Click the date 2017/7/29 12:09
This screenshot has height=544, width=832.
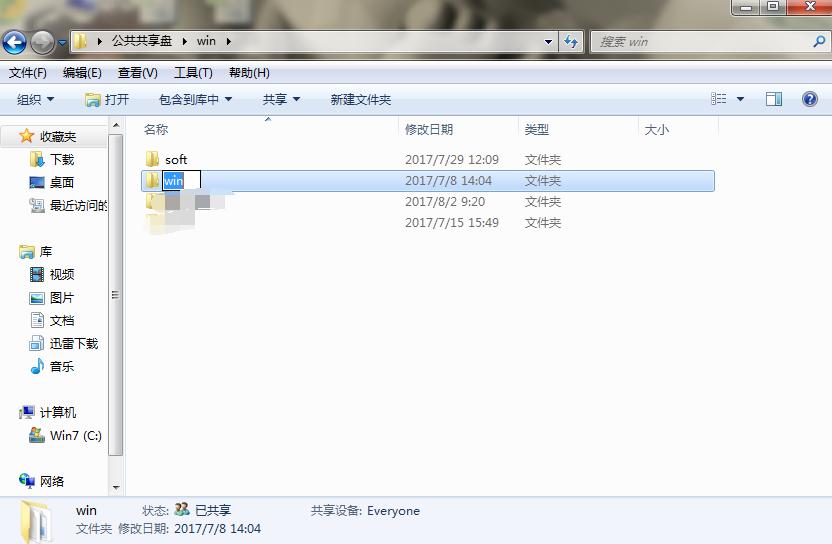[452, 159]
